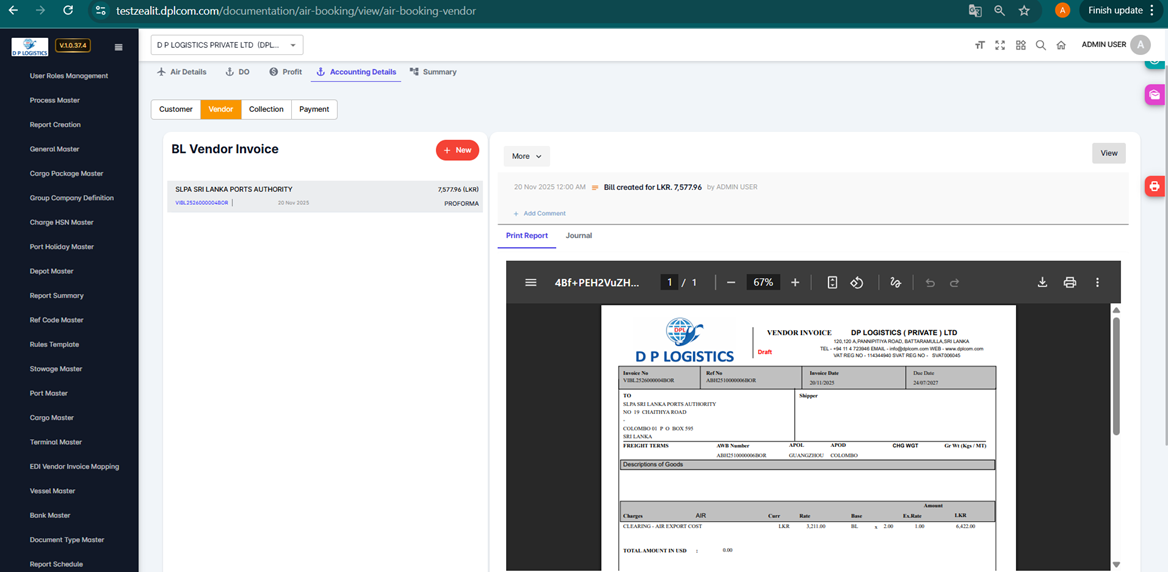Click the PDF zoom in plus button
Screen dimensions: 1168x572
click(x=795, y=283)
